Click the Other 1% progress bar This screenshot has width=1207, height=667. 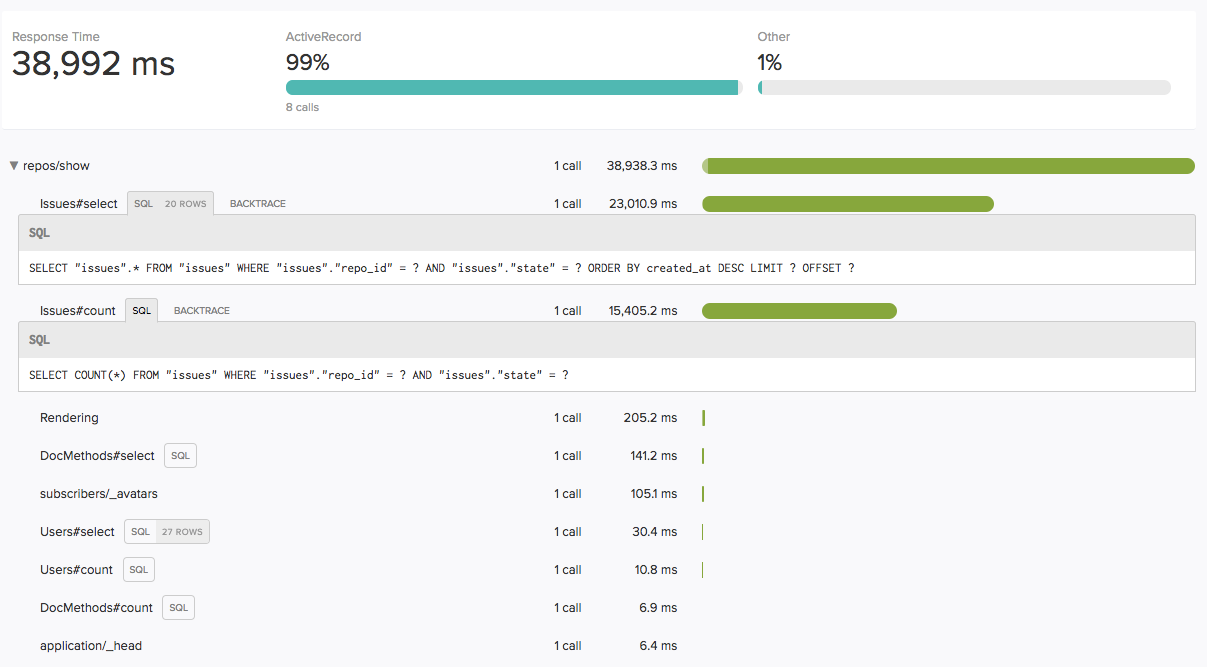964,88
